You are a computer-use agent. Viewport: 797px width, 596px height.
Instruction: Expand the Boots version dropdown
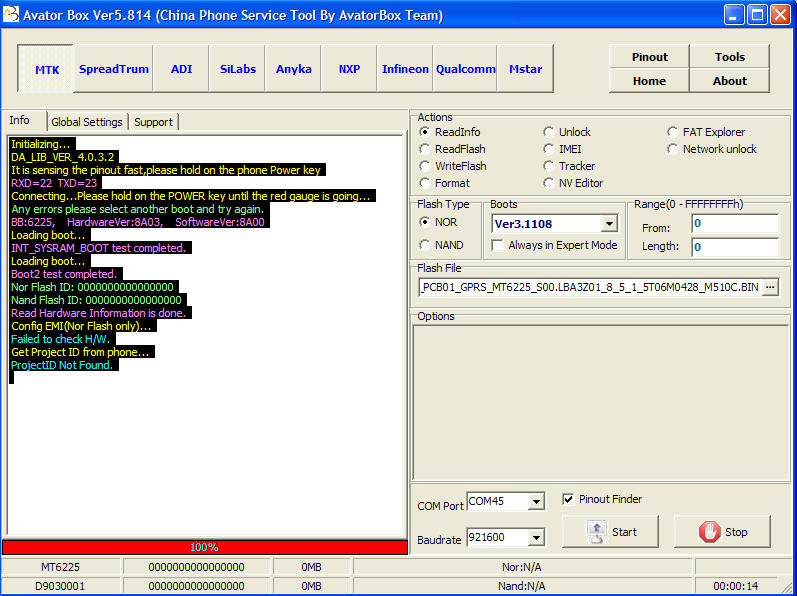609,224
